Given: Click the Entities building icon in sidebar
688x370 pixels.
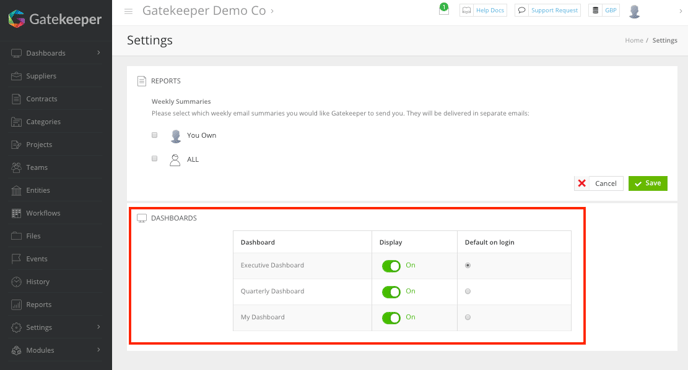Looking at the screenshot, I should 16,190.
